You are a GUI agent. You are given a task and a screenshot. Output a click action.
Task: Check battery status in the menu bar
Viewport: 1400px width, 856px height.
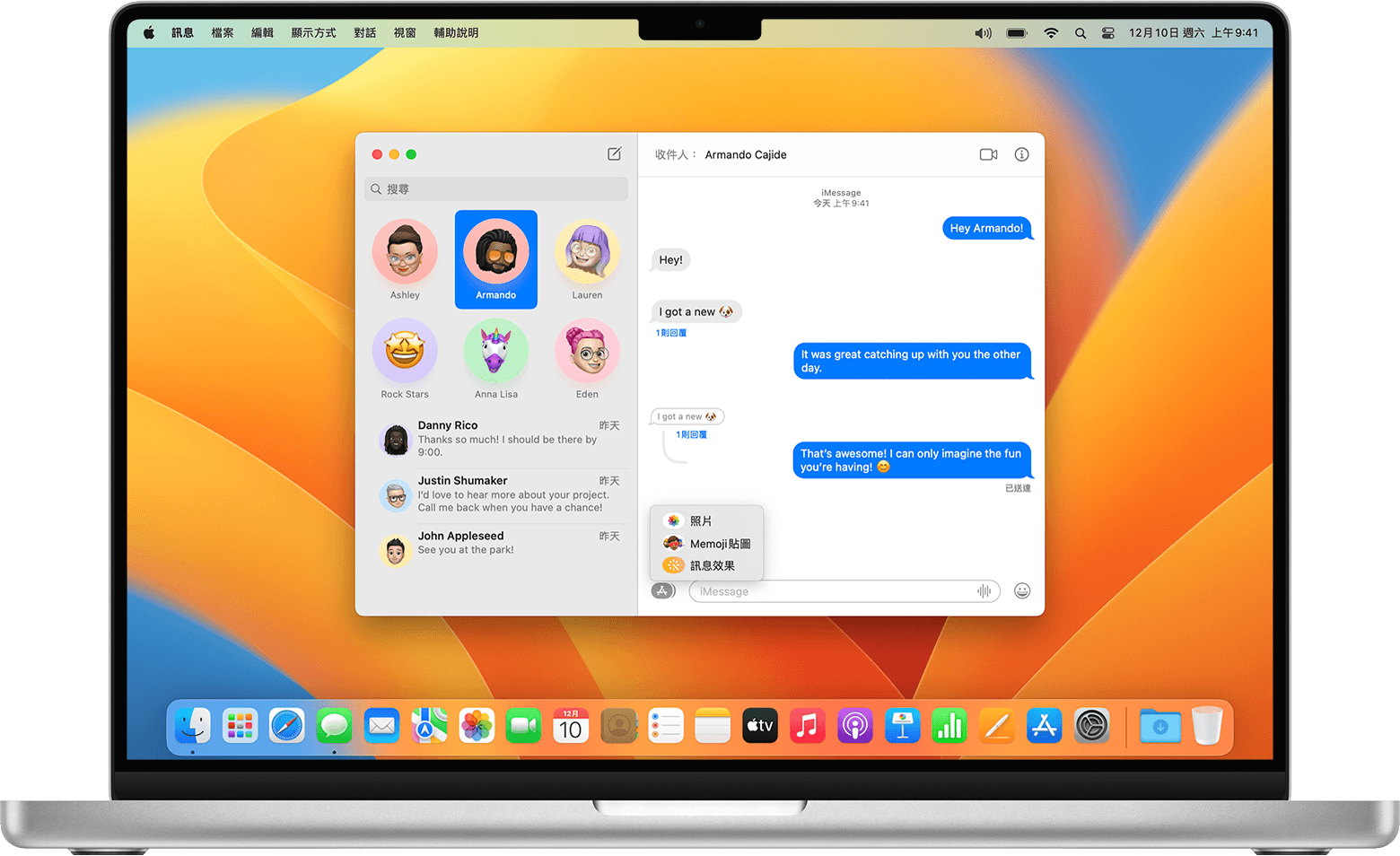[1017, 32]
